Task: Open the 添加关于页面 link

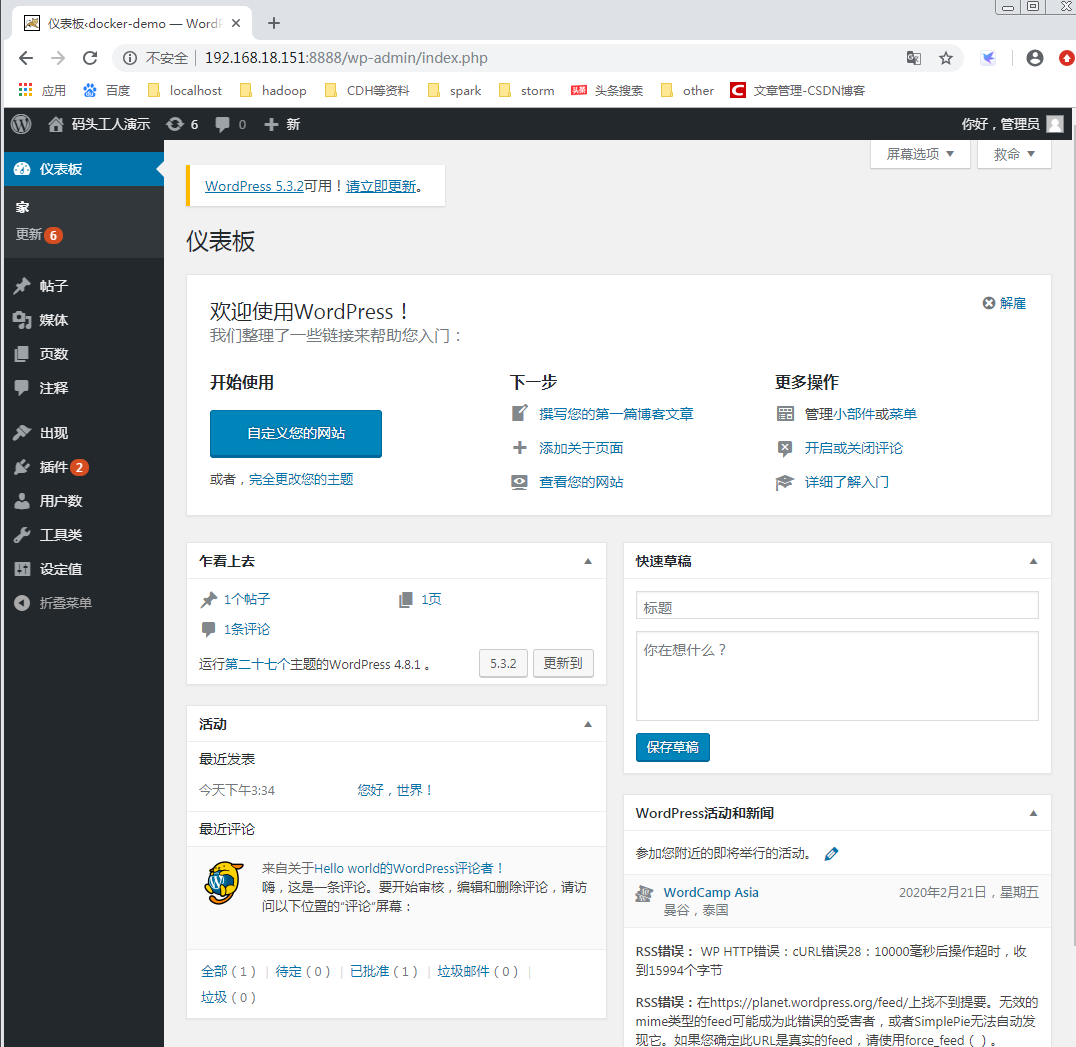Action: (581, 448)
